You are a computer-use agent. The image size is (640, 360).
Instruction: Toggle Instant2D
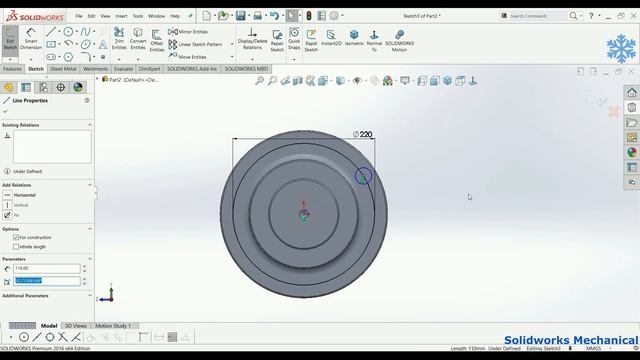click(331, 37)
